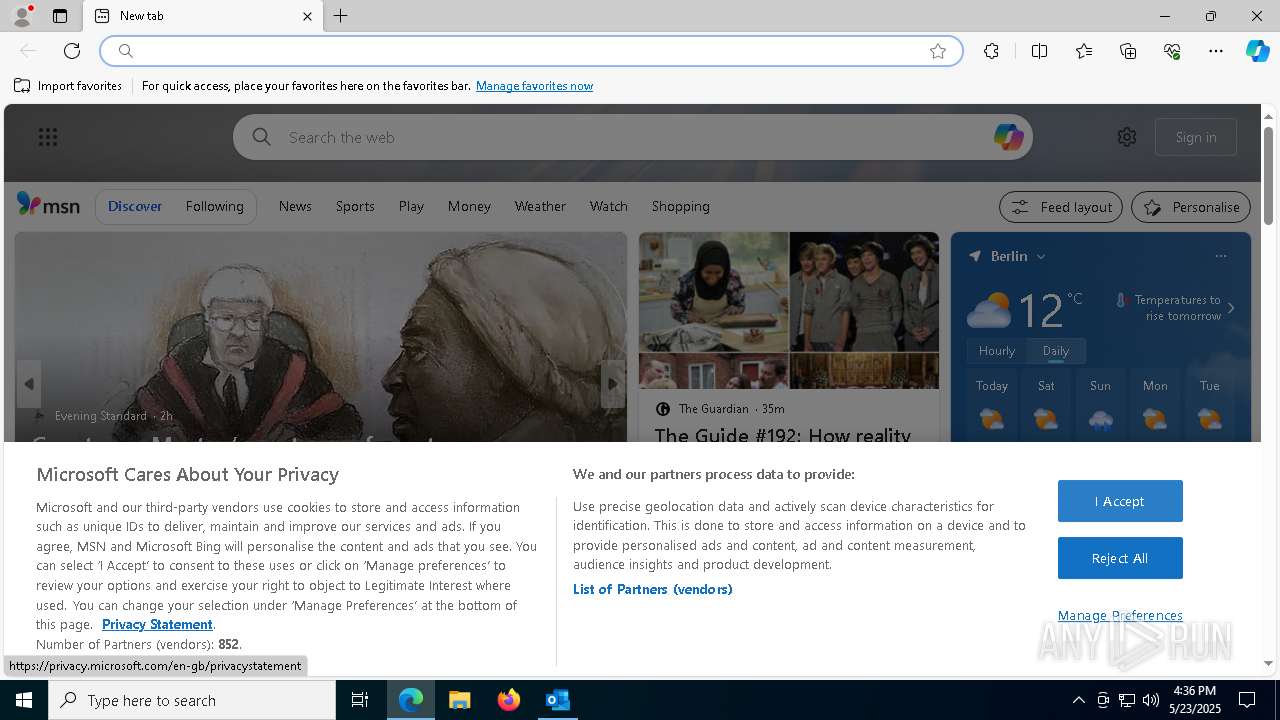Screen dimensions: 1280x720
Task: Add this page to favorites star
Action: pos(938,51)
